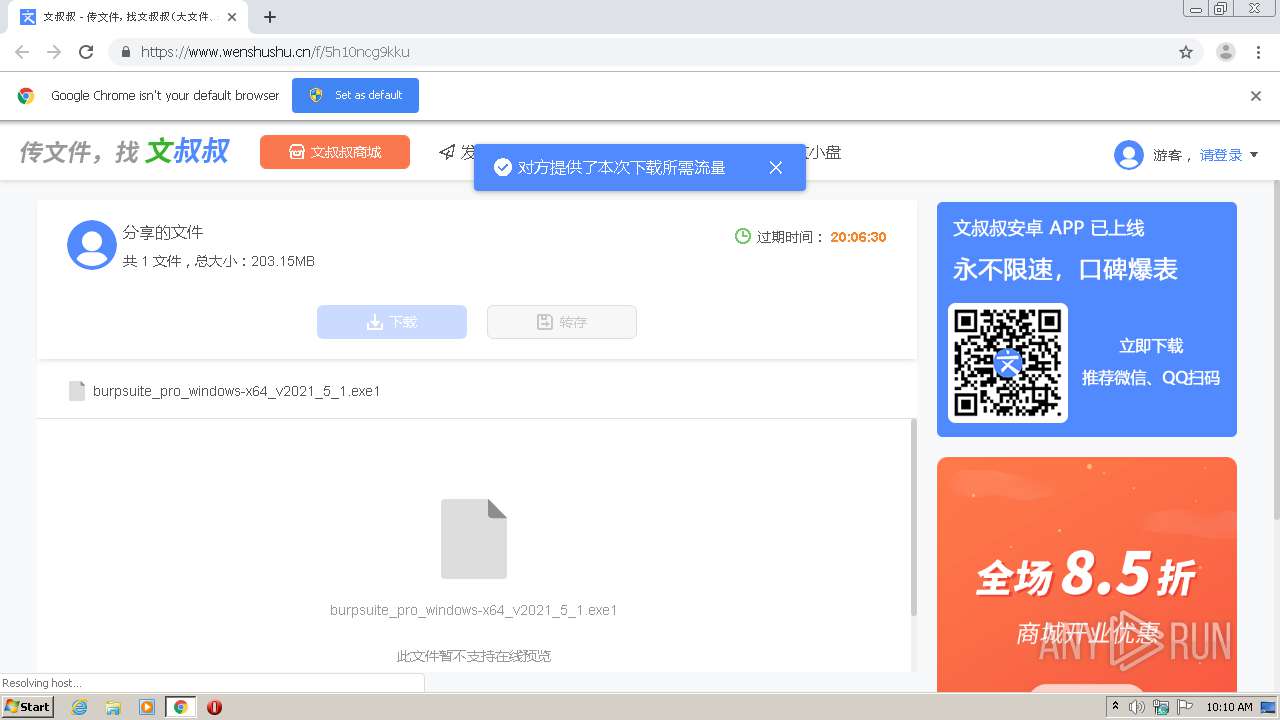
Task: Click the Chrome back navigation arrow
Action: (x=22, y=52)
